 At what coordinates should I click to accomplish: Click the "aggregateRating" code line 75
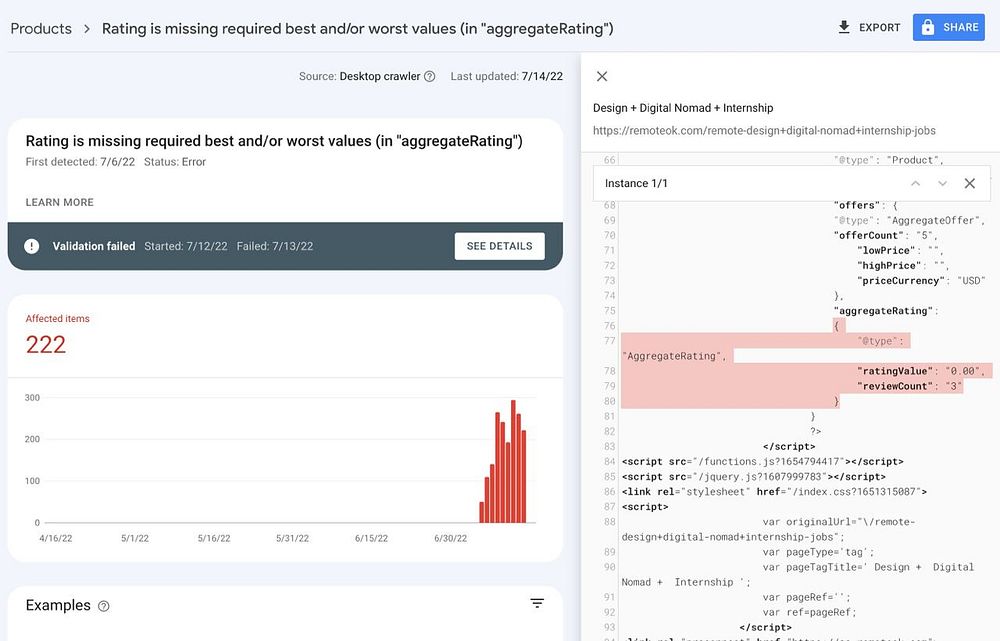click(x=886, y=311)
